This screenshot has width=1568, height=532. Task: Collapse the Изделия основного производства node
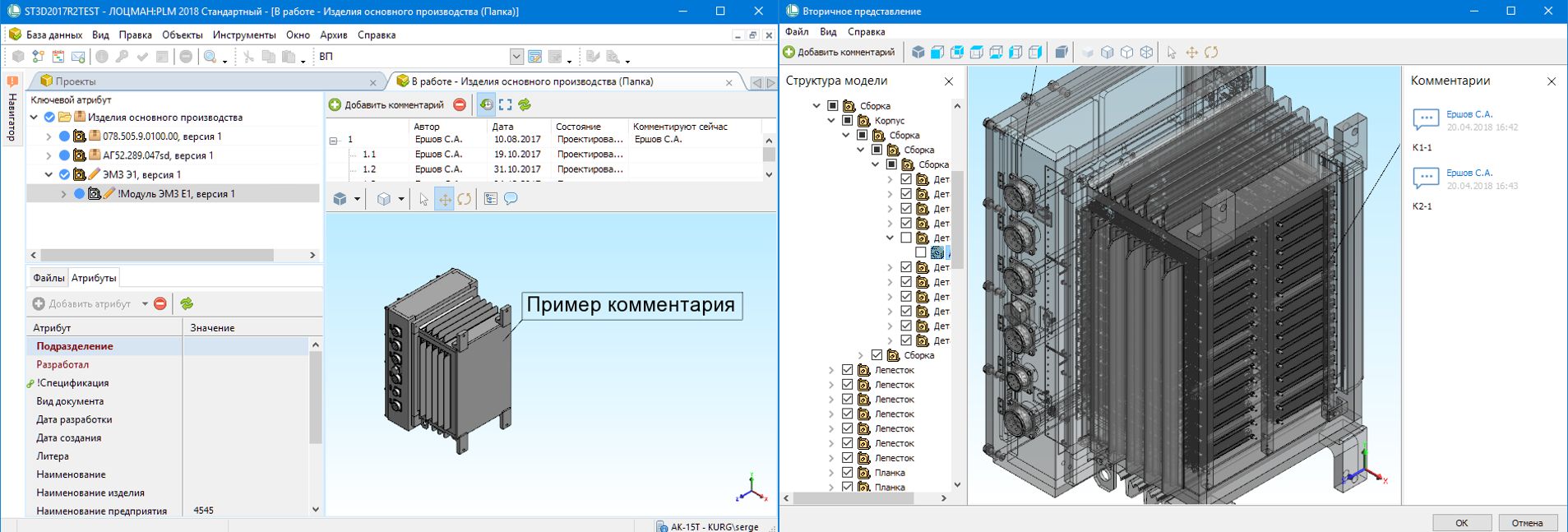point(34,117)
